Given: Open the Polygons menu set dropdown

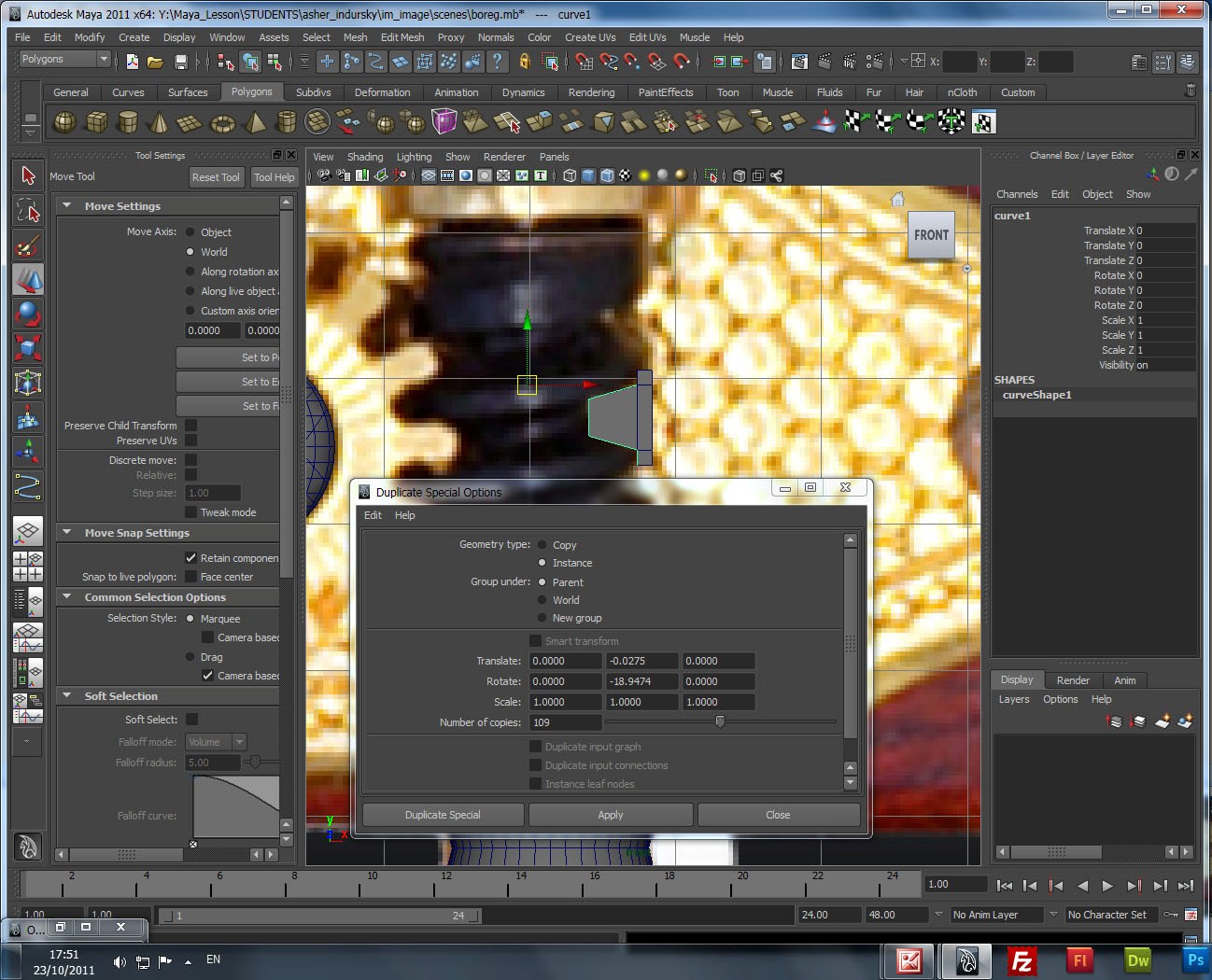Looking at the screenshot, I should (103, 59).
